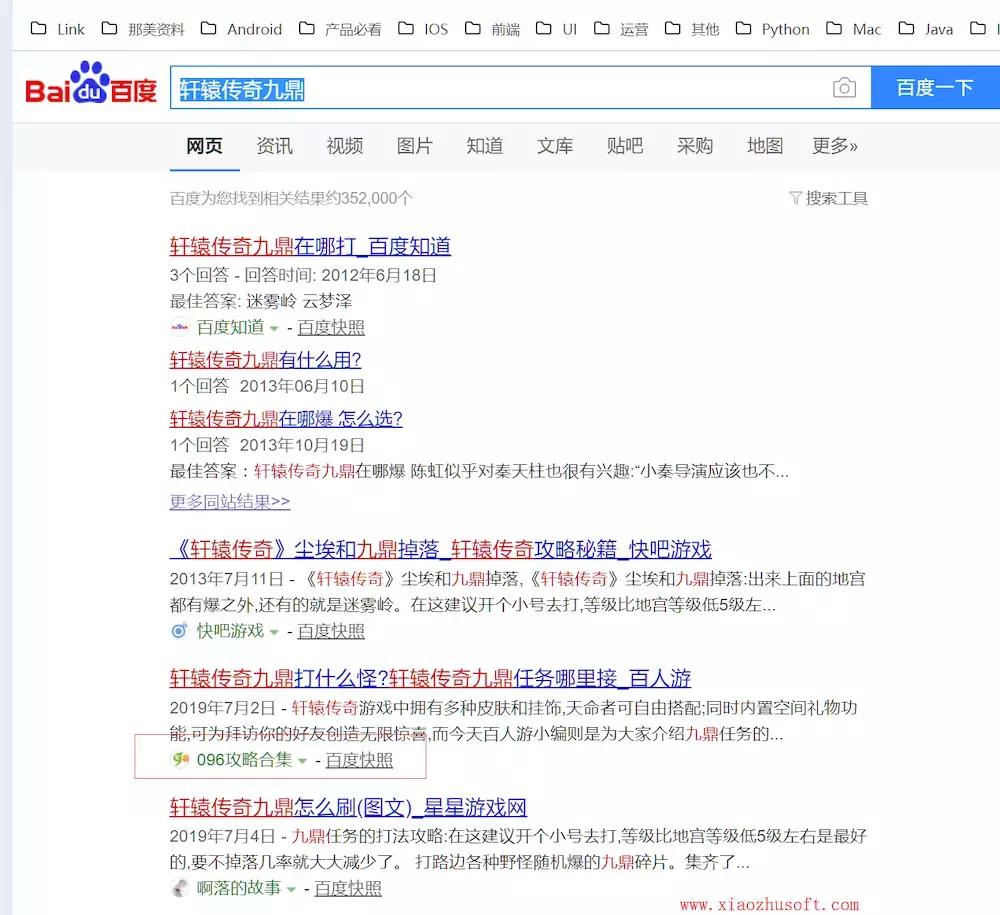
Task: Click the 百度知道 site icon under first result
Action: coord(182,326)
